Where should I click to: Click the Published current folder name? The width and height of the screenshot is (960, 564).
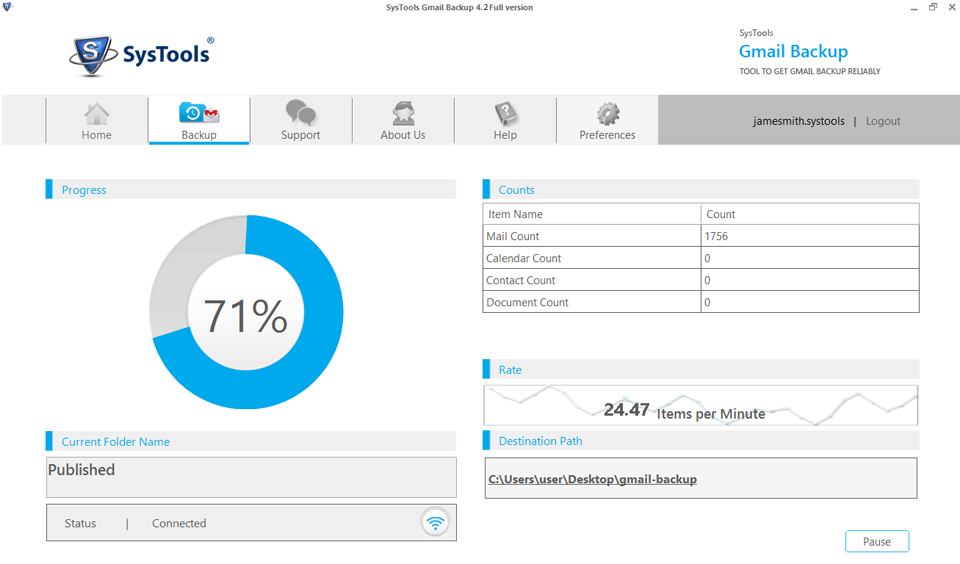[x=81, y=470]
